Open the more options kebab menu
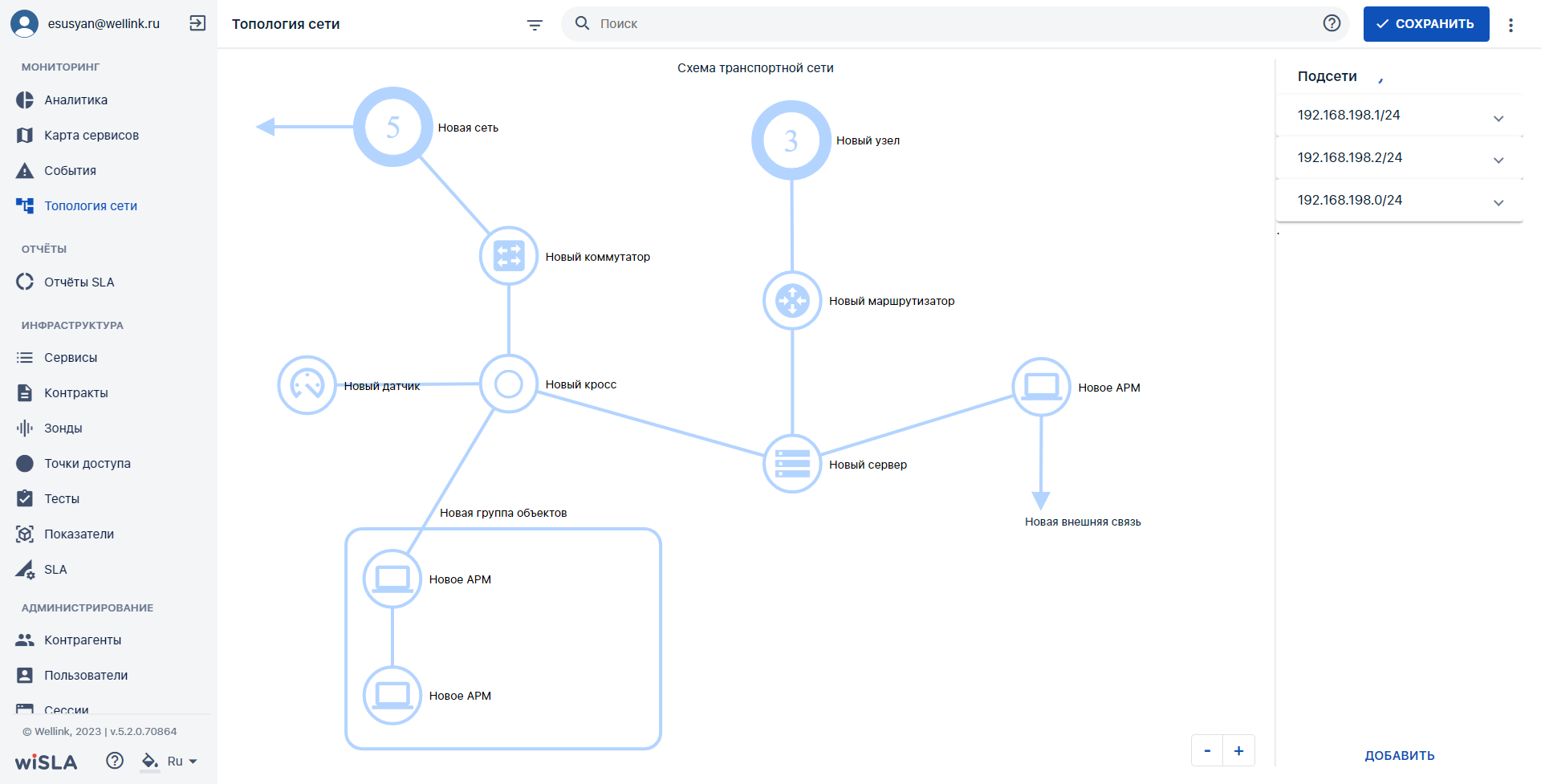This screenshot has height=784, width=1541. (x=1511, y=25)
